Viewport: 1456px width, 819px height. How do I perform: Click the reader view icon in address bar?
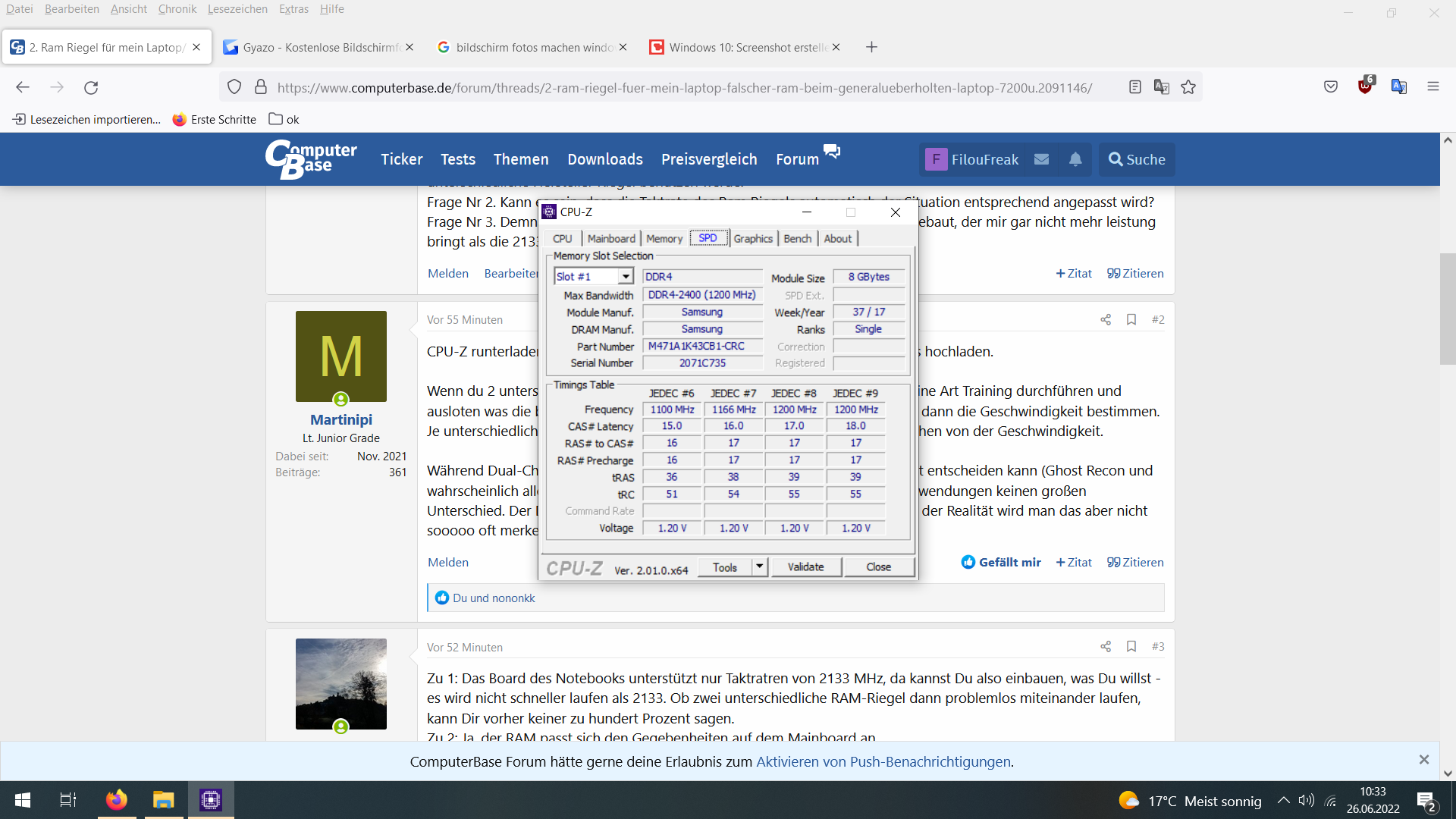pyautogui.click(x=1134, y=87)
